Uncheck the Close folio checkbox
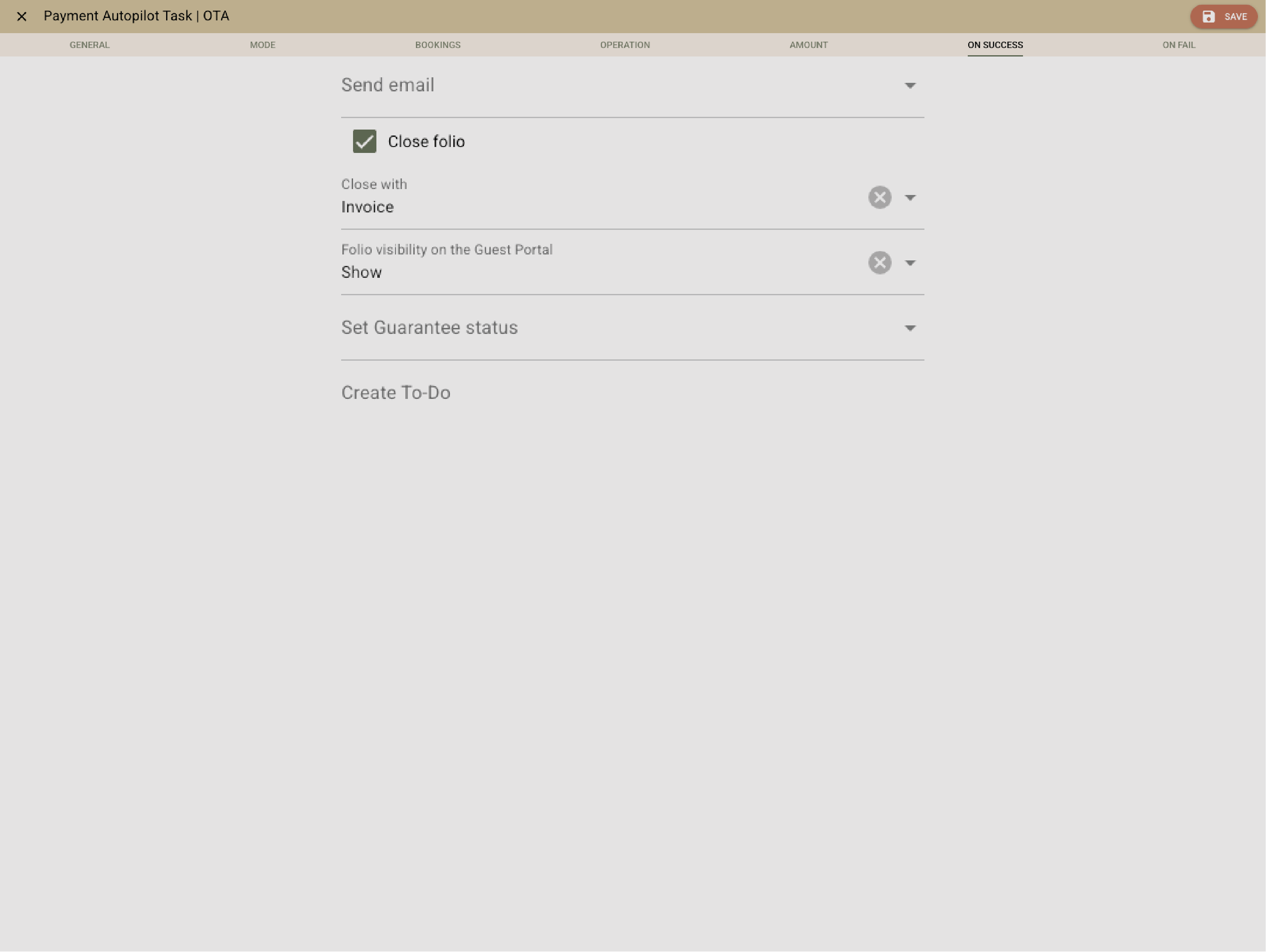This screenshot has height=952, width=1266. [x=365, y=141]
